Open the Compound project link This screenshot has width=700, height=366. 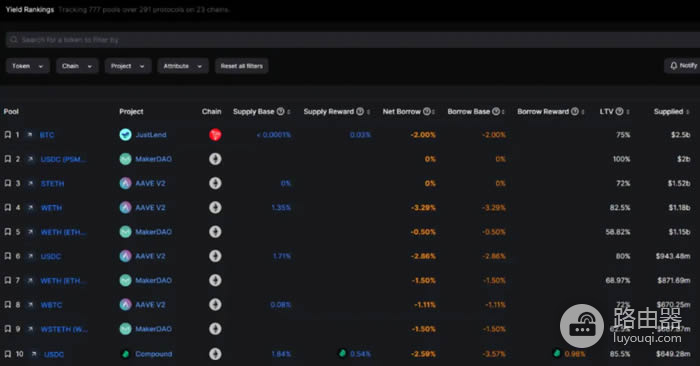[154, 354]
